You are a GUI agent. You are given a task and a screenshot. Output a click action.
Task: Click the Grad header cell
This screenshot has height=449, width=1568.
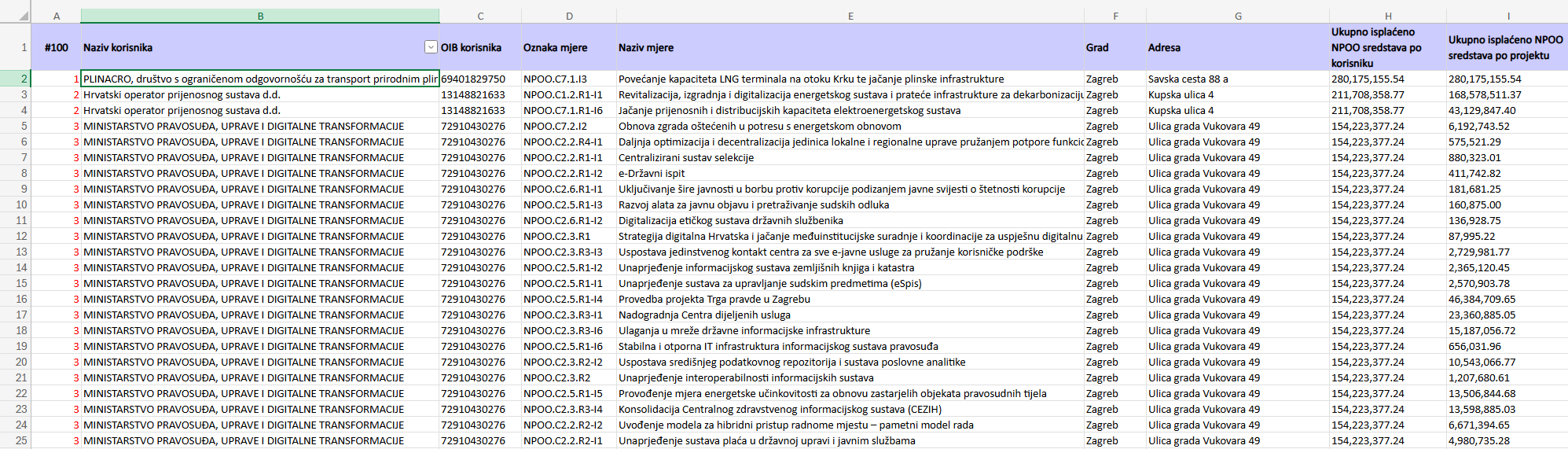[1115, 47]
